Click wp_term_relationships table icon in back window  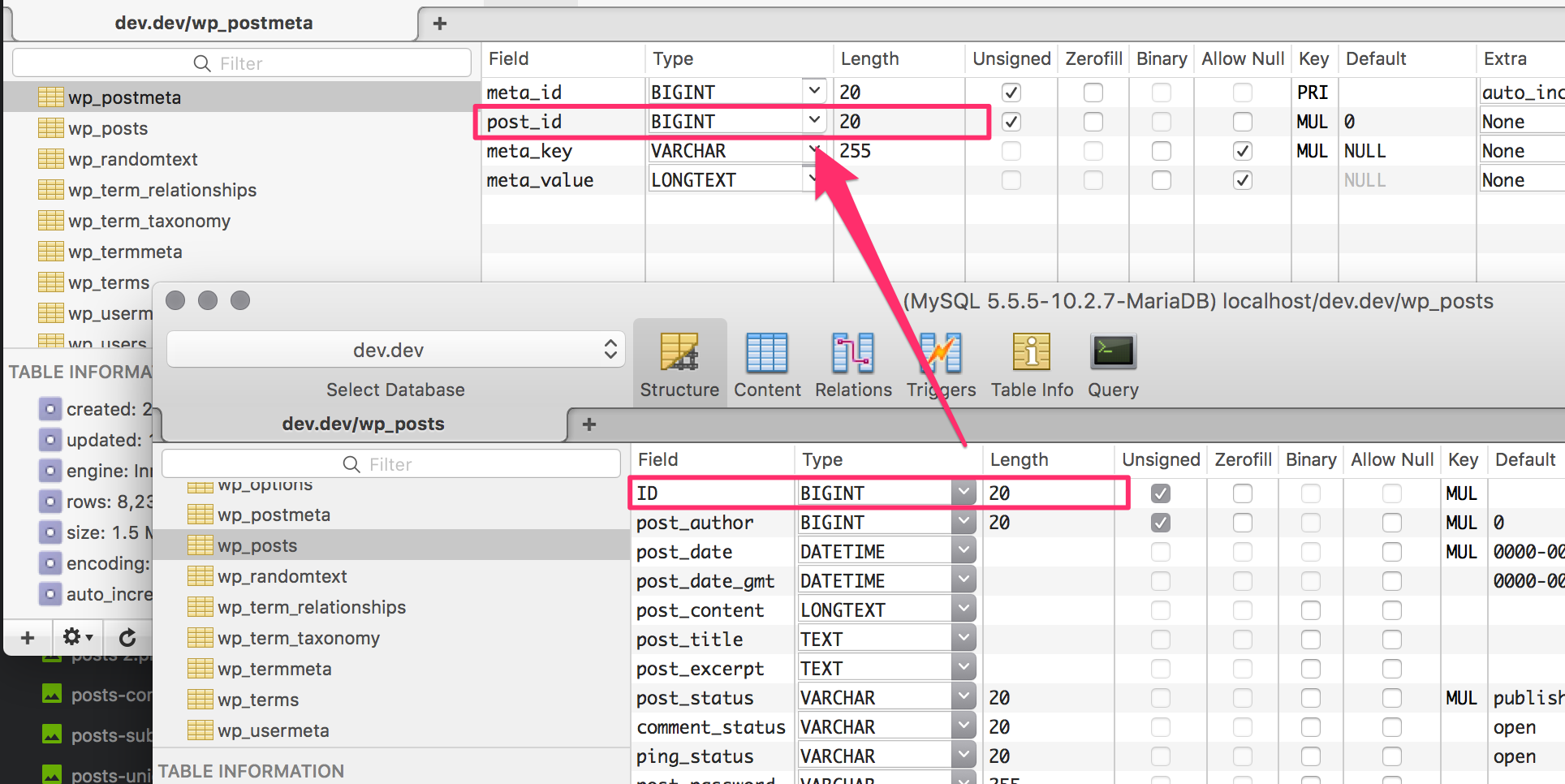tap(50, 190)
